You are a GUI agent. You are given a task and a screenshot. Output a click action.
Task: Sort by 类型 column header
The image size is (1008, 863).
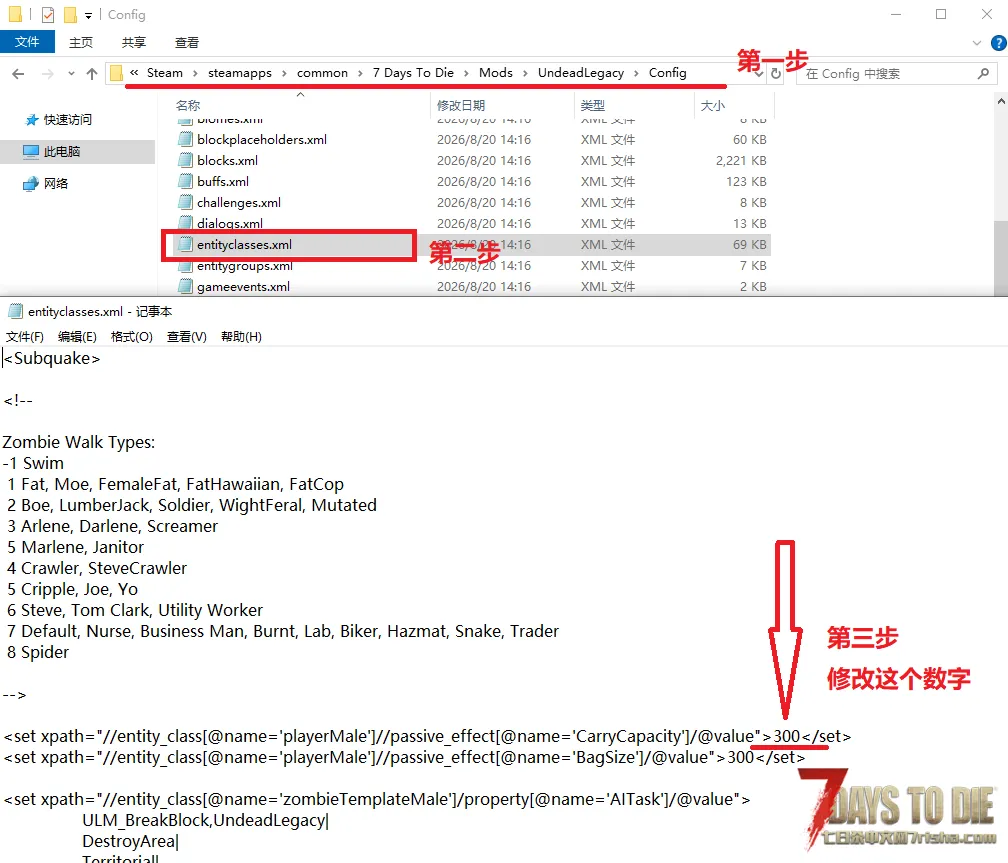(593, 105)
